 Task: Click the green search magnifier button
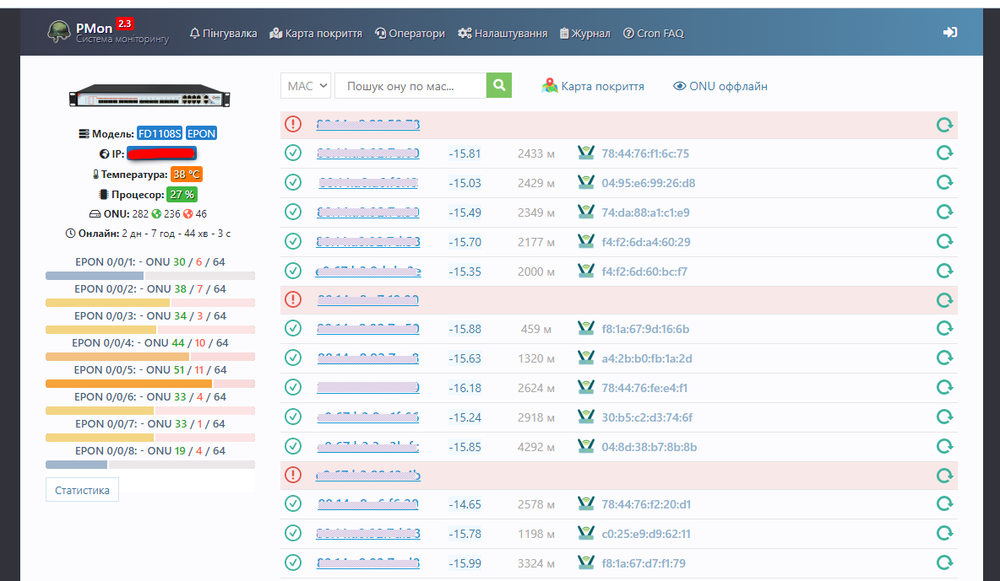pos(499,86)
